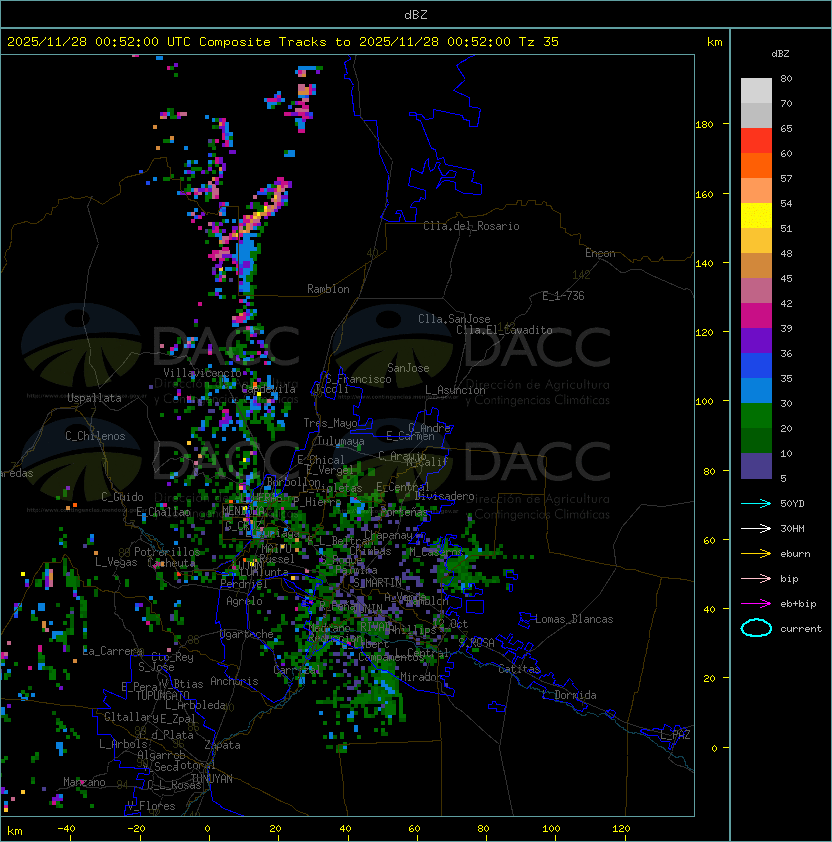Click the white 30HM arrow legend icon

point(756,529)
